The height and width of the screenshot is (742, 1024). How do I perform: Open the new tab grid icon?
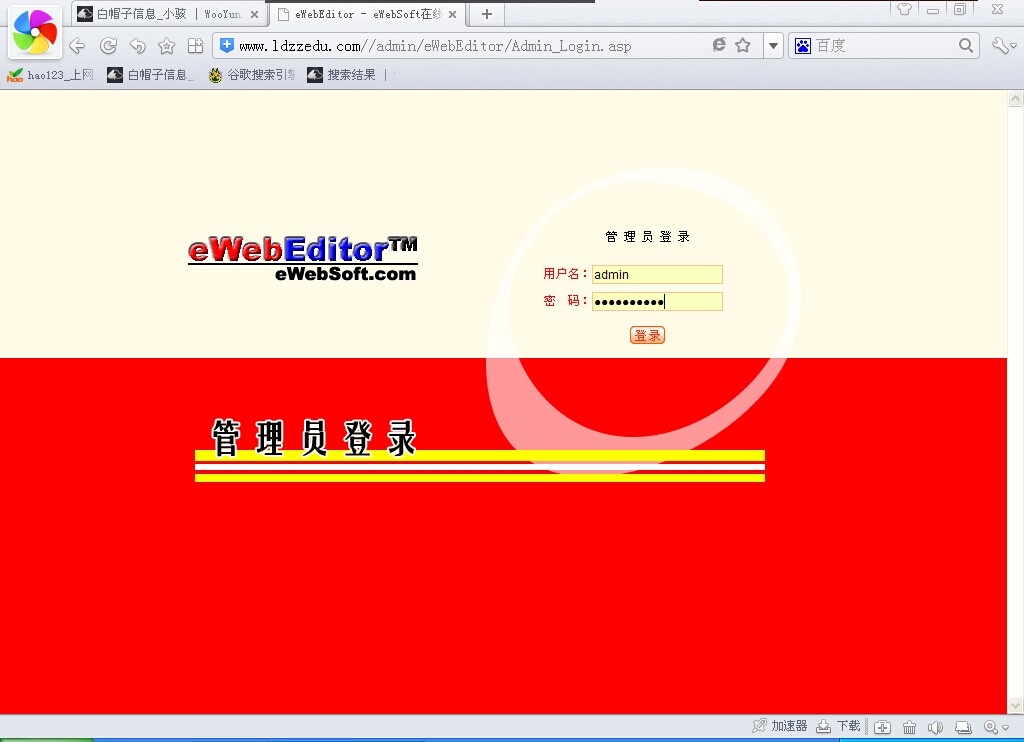[195, 46]
